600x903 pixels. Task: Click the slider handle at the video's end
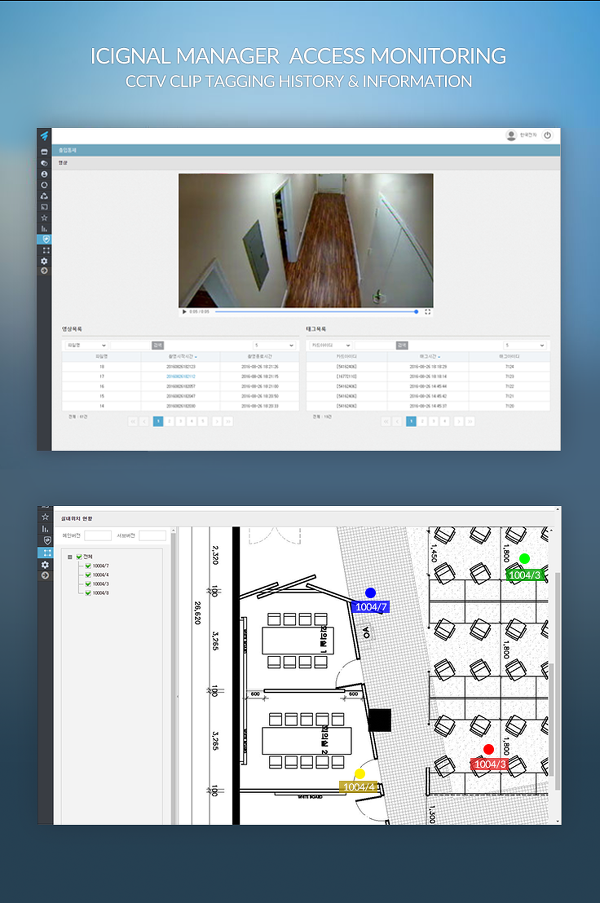tap(416, 312)
